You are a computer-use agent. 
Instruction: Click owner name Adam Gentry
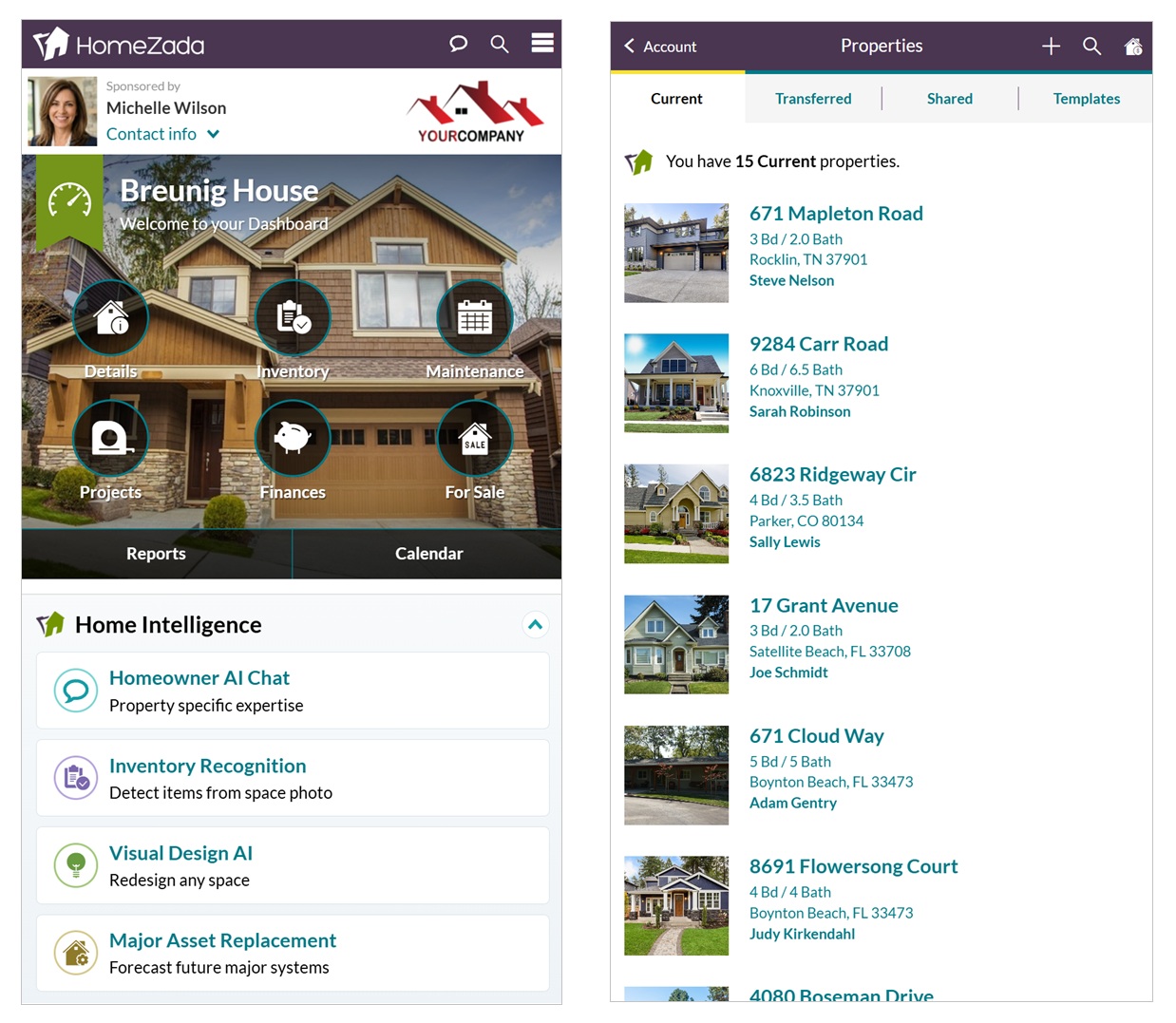pos(793,803)
